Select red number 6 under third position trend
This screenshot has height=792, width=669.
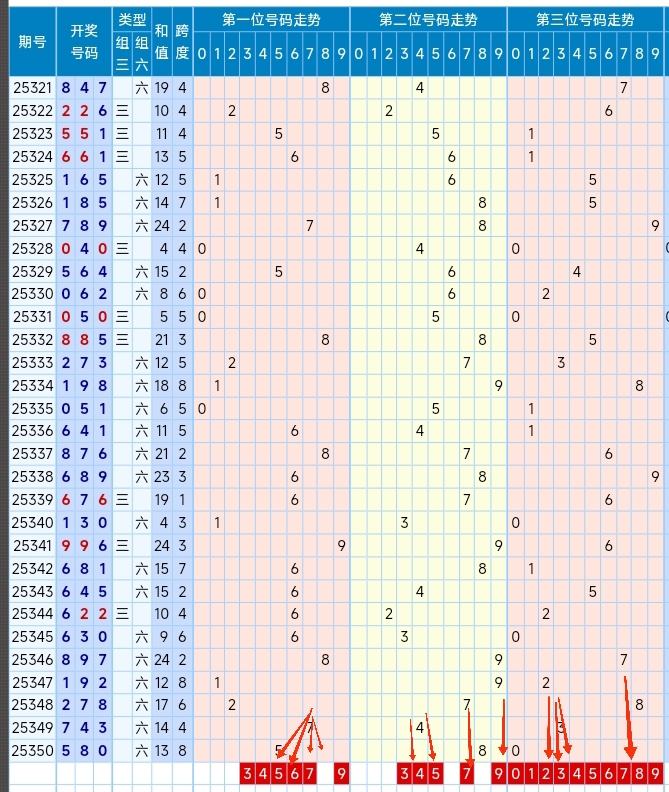(x=608, y=773)
